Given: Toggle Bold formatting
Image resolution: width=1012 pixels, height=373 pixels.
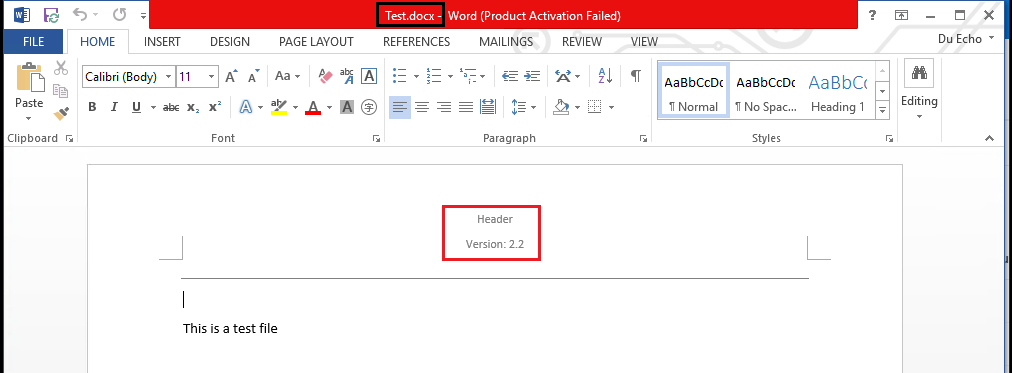Looking at the screenshot, I should point(92,107).
